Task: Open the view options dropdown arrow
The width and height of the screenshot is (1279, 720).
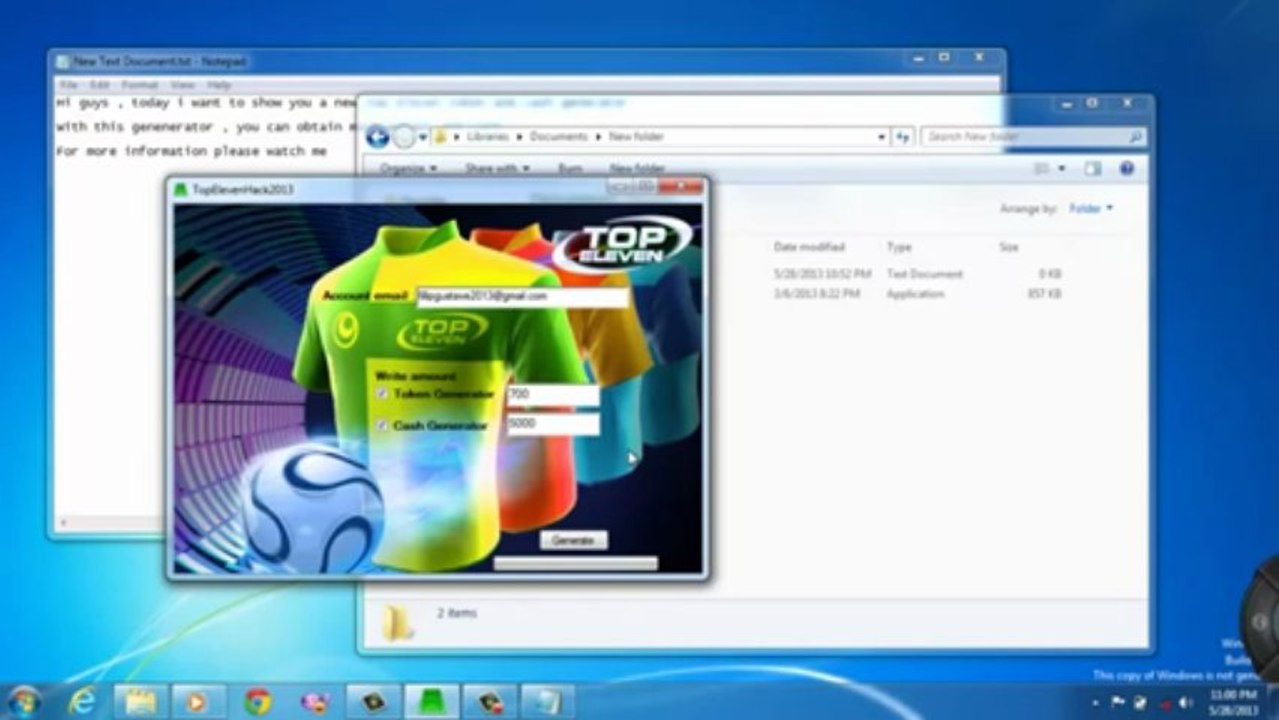Action: (x=1061, y=169)
